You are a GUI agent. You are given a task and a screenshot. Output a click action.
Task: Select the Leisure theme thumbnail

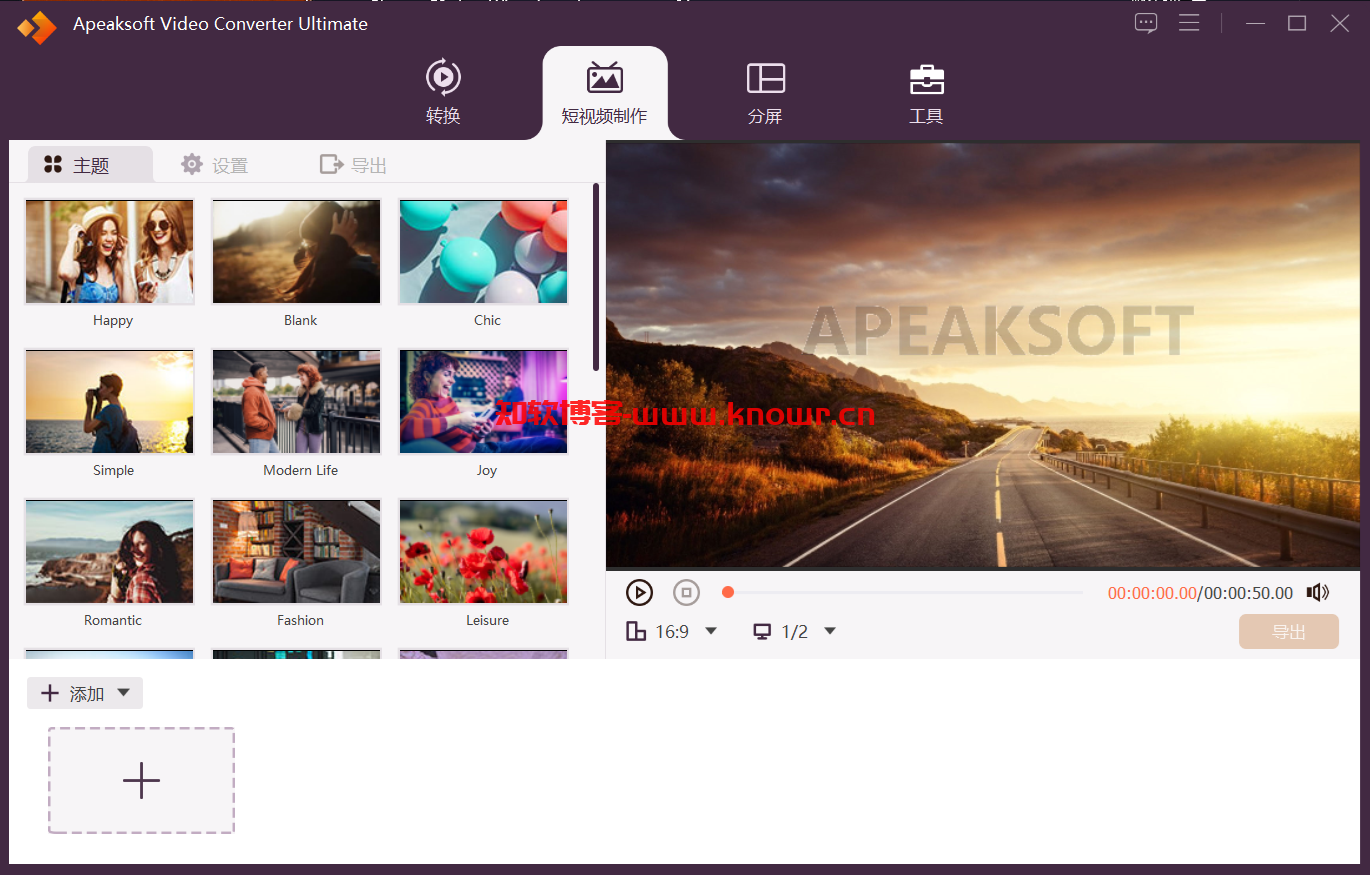click(x=484, y=552)
